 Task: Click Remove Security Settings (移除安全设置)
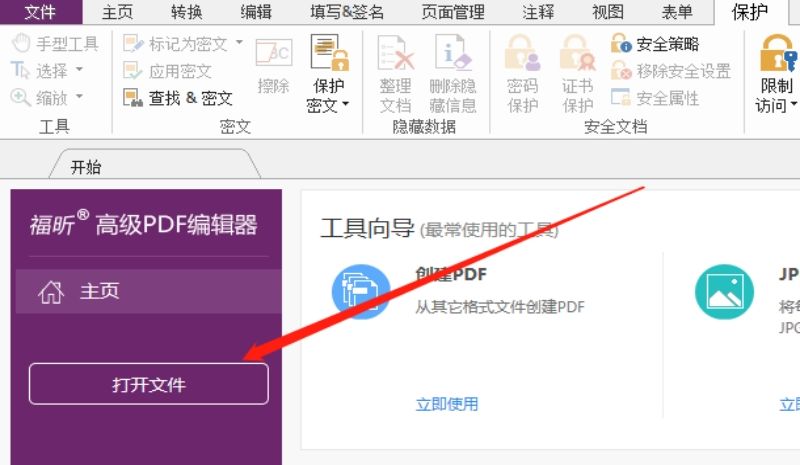(x=671, y=70)
